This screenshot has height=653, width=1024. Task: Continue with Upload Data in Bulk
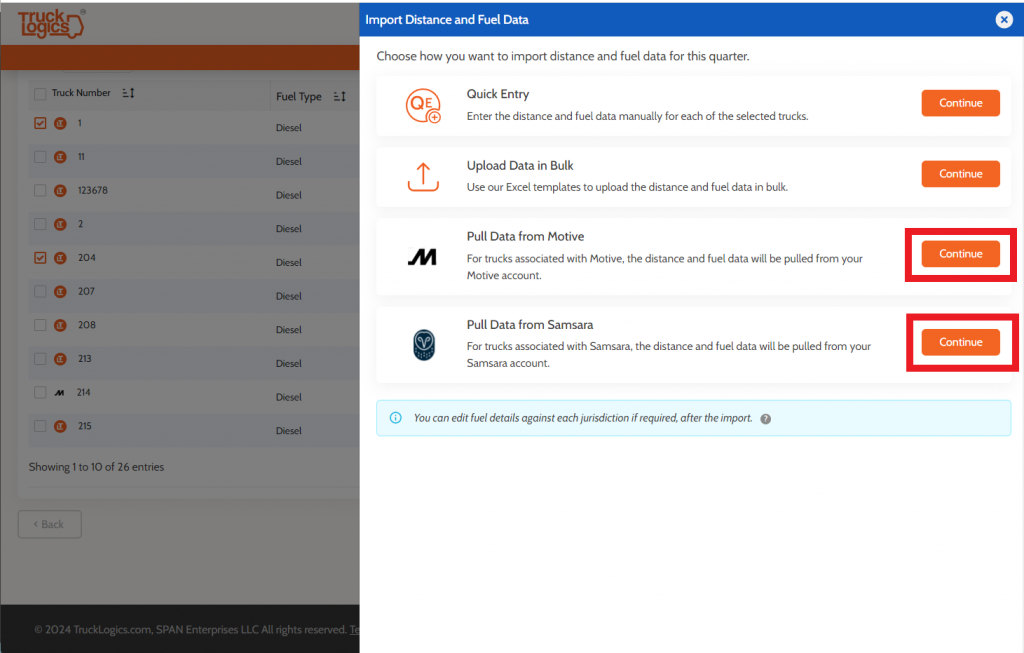click(x=960, y=174)
